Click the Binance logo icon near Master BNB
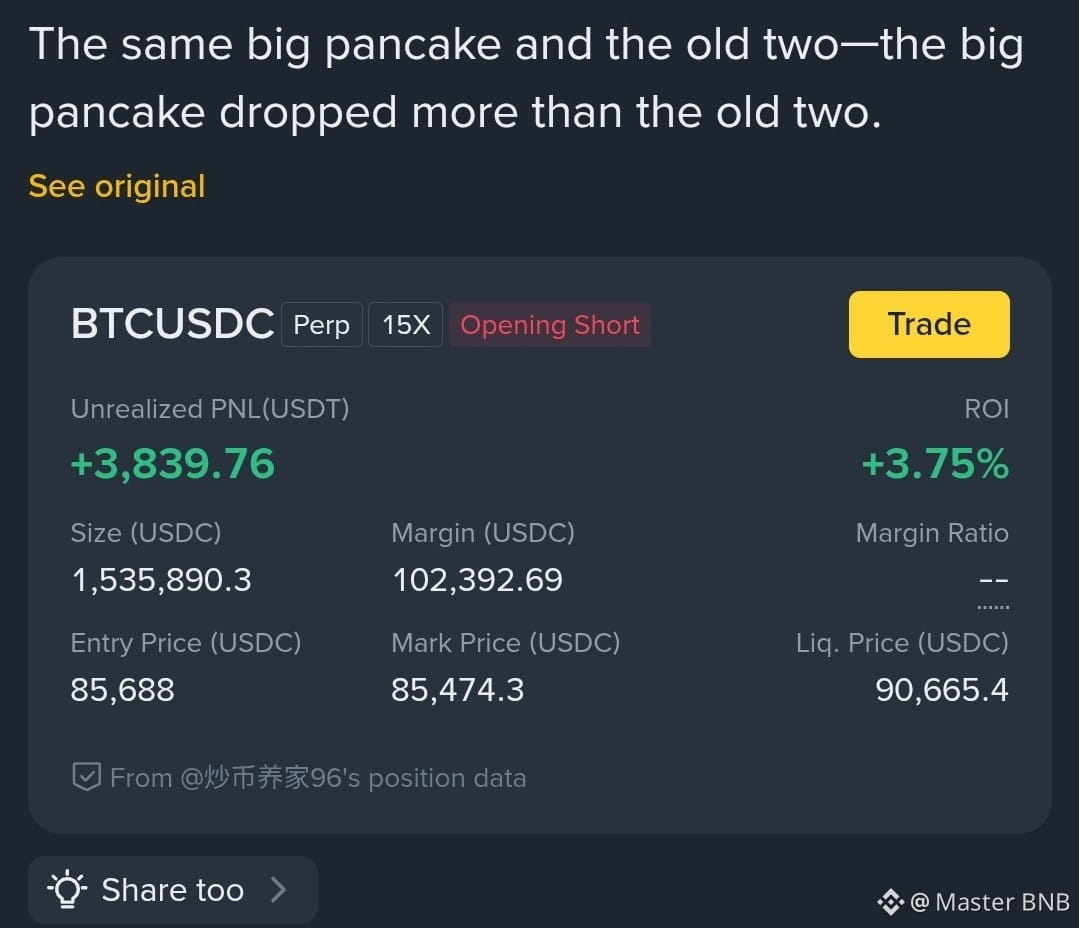Screen dimensions: 1079x928 (890, 902)
